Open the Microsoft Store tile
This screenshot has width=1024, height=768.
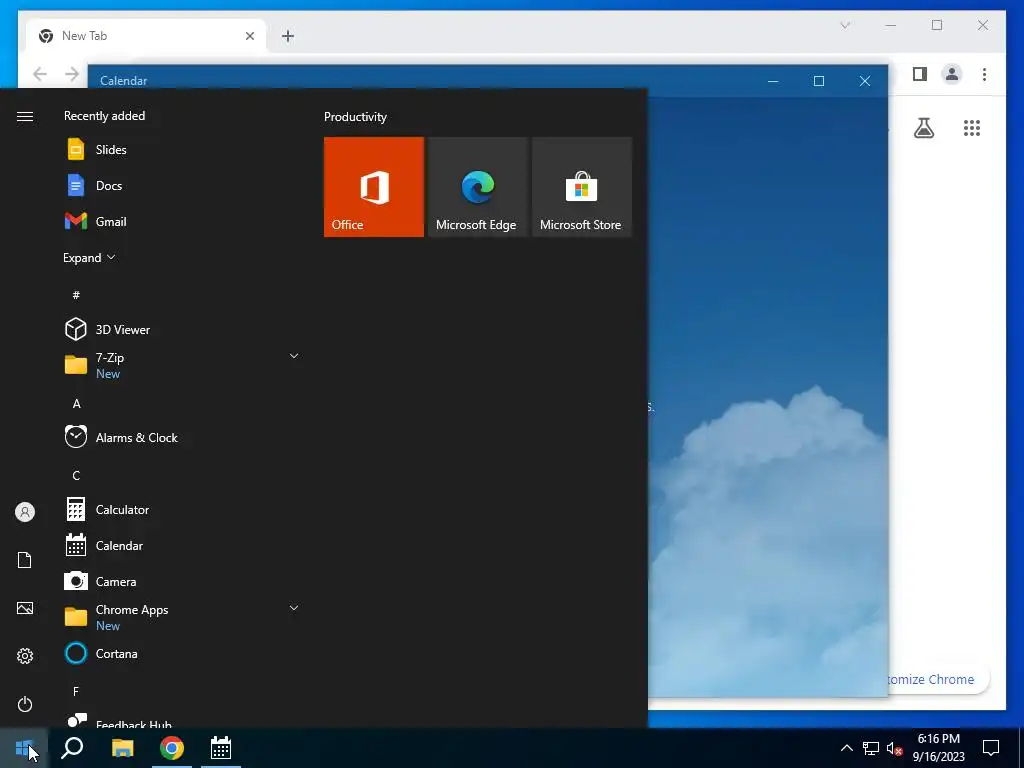pyautogui.click(x=582, y=187)
